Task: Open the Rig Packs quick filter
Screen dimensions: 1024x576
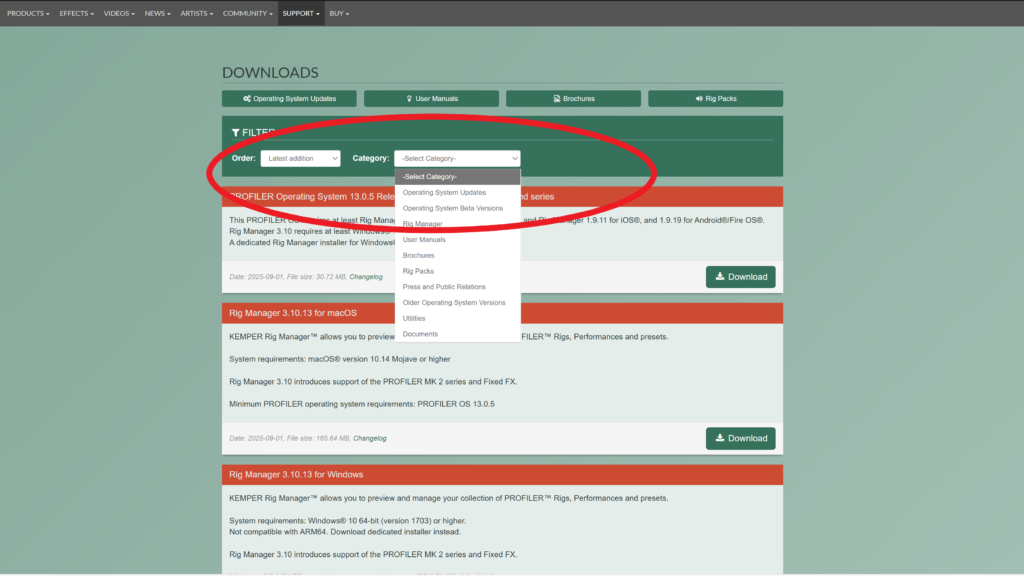Action: click(715, 99)
